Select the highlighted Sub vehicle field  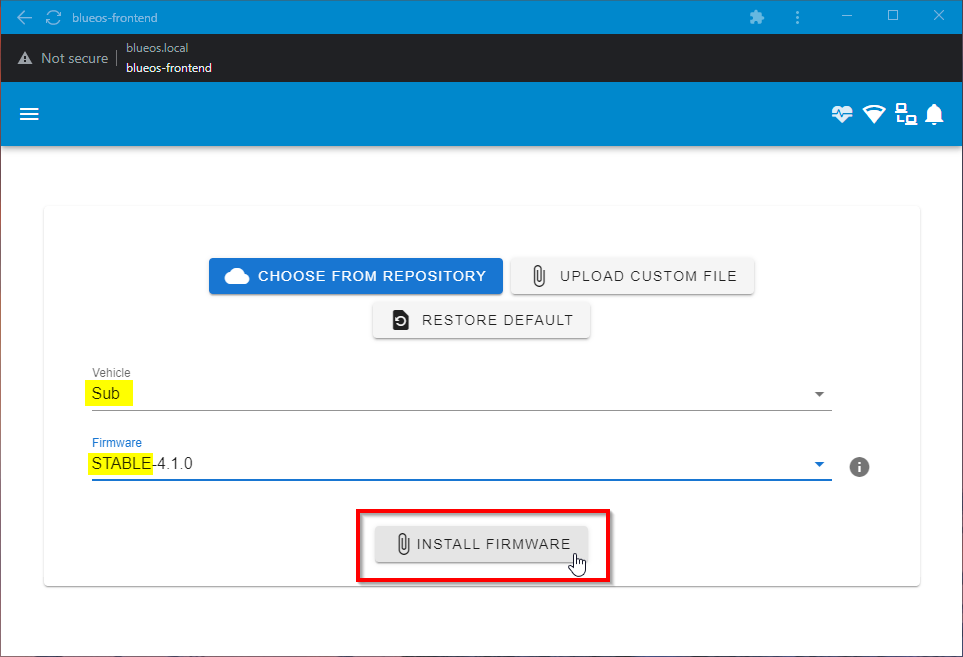tap(108, 393)
